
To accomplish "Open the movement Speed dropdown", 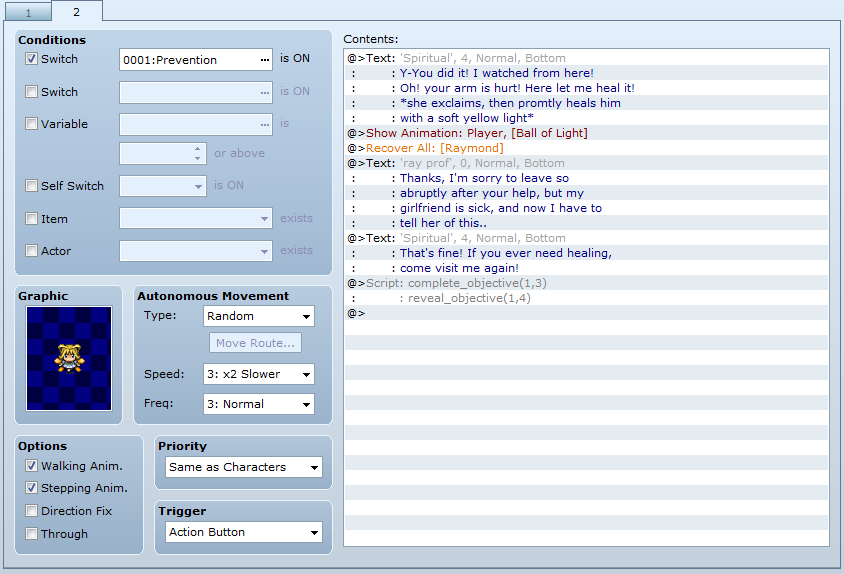I will click(x=259, y=374).
